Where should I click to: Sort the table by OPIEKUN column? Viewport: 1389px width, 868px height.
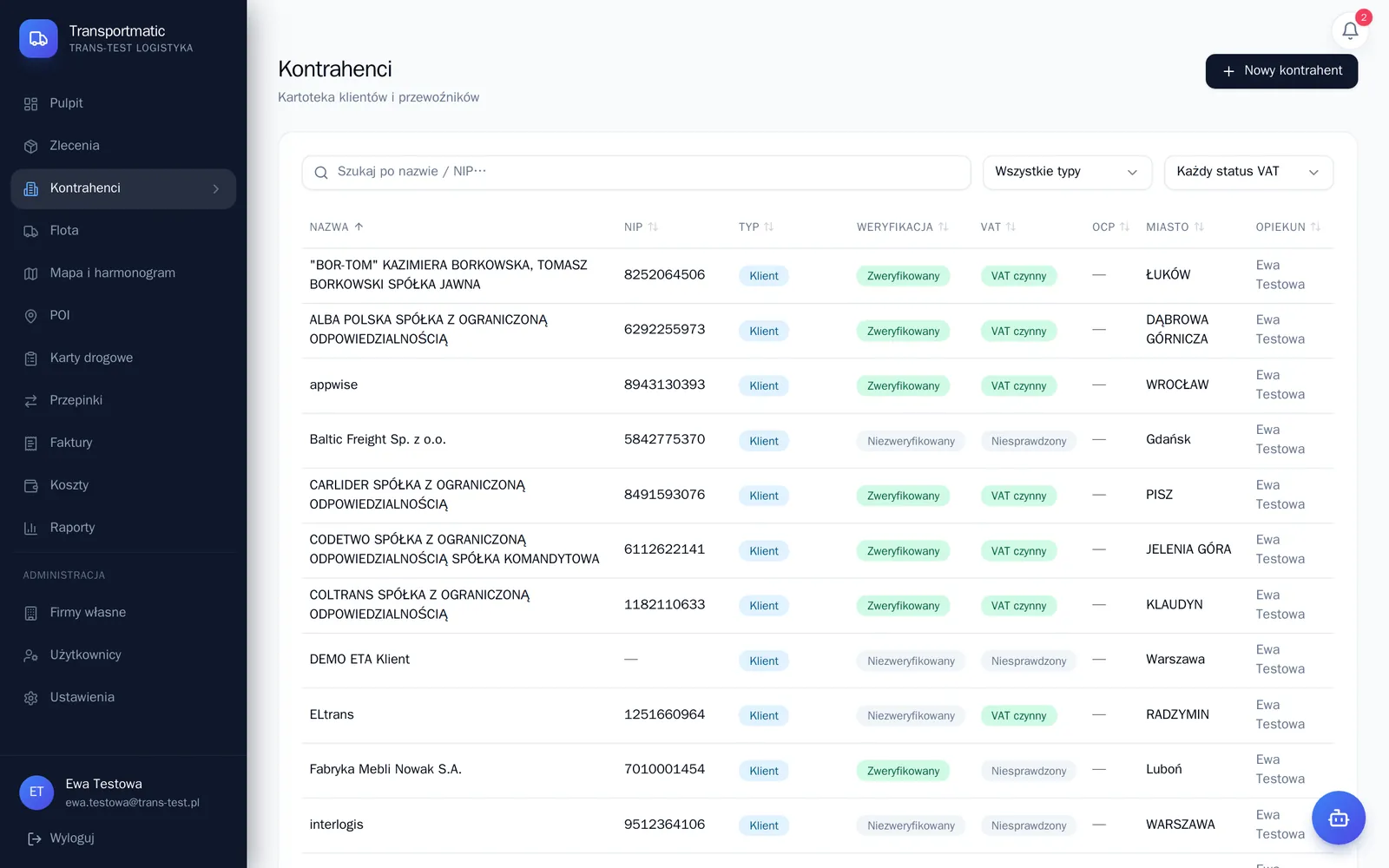[x=1287, y=227]
